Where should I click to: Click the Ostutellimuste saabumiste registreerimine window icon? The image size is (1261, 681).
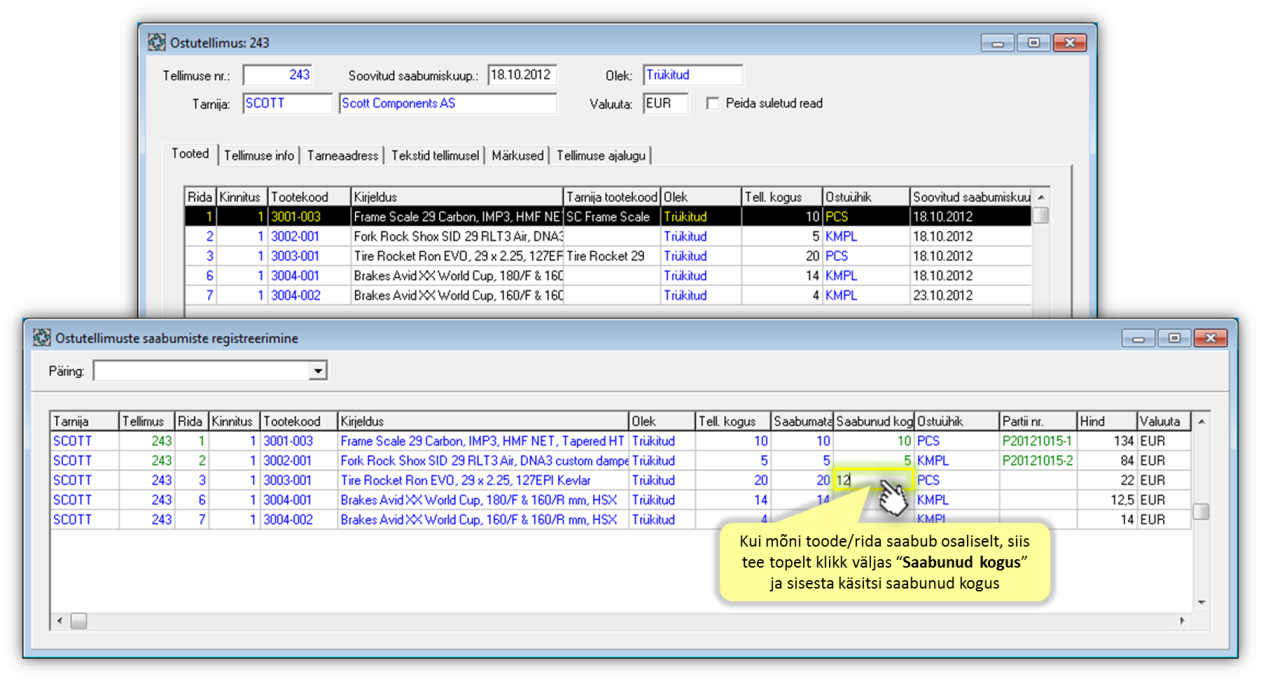click(41, 338)
